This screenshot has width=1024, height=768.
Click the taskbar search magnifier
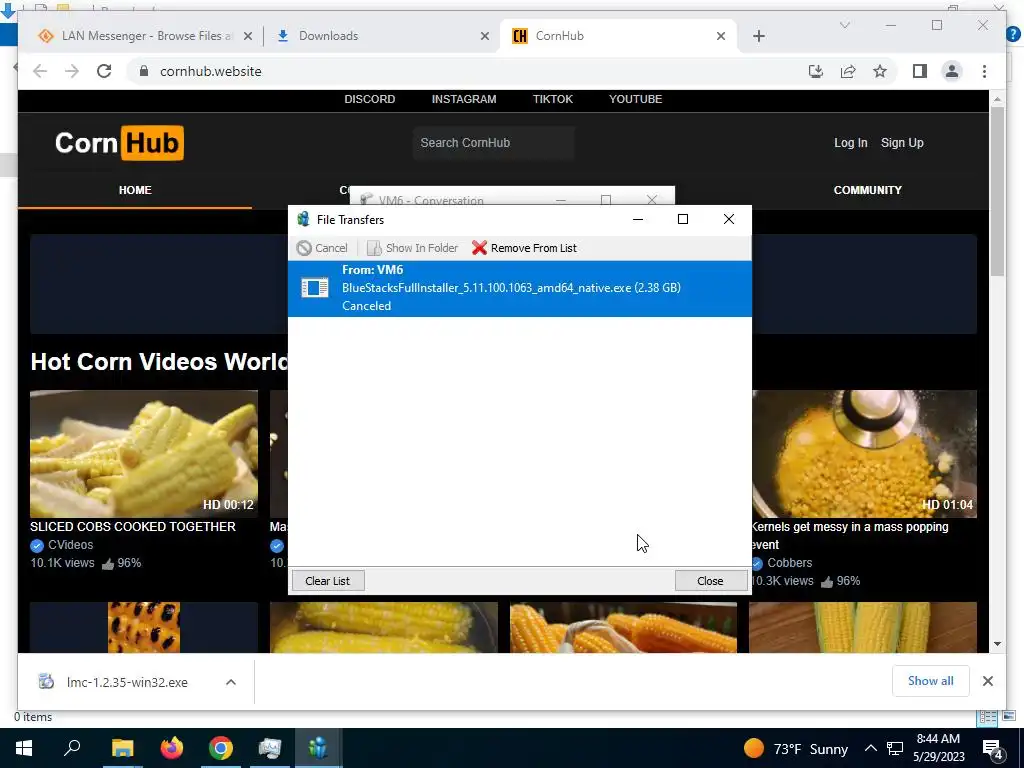pyautogui.click(x=72, y=748)
